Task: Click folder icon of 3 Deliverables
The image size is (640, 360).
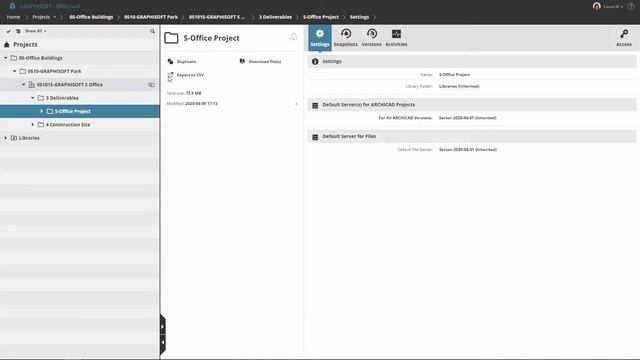Action: 41,98
